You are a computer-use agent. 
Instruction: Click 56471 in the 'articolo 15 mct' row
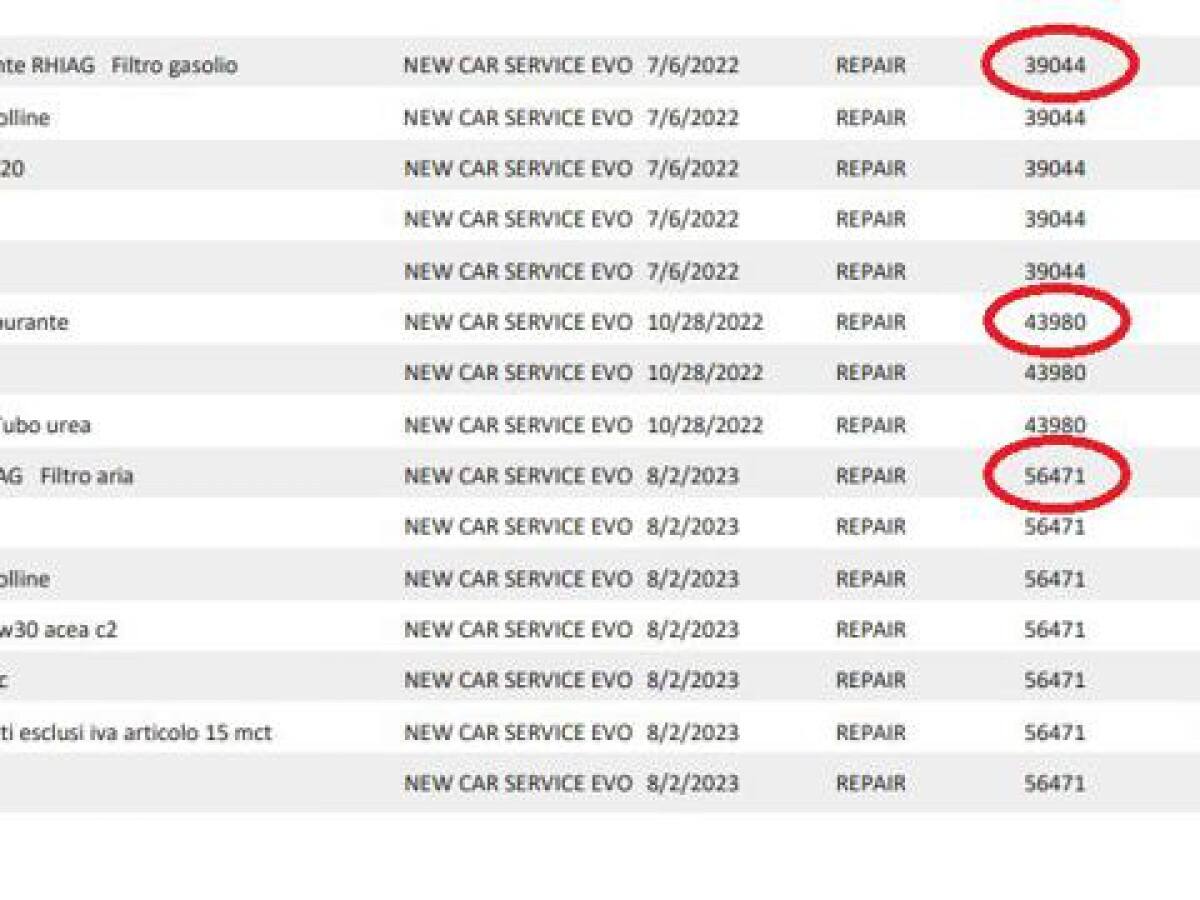tap(1054, 733)
